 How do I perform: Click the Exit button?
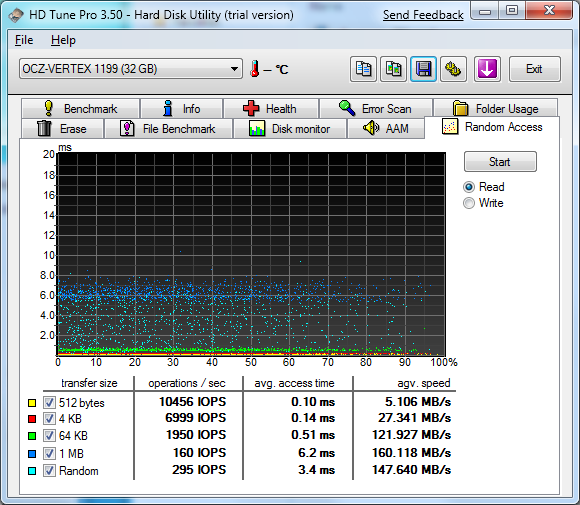click(x=535, y=69)
